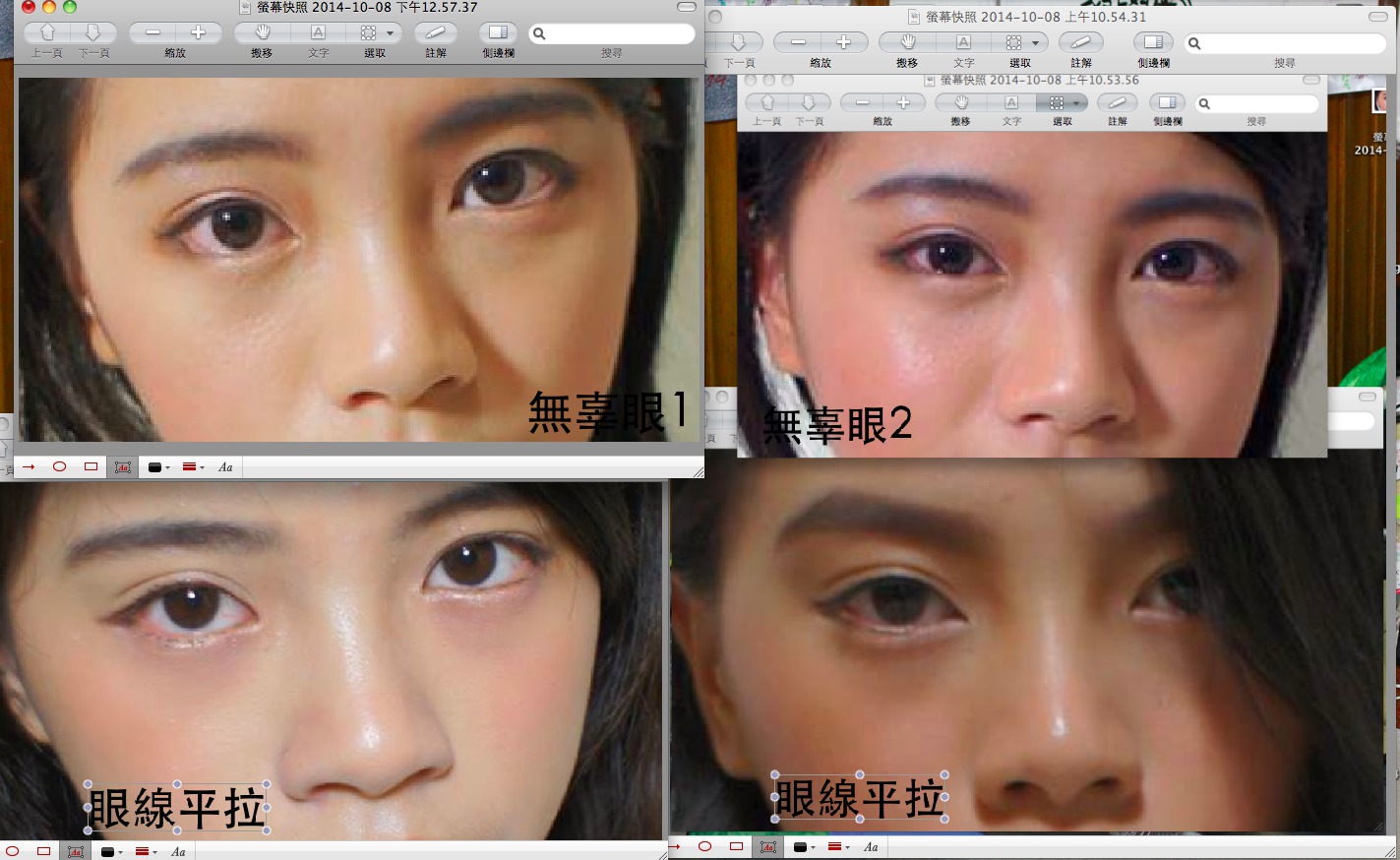1400x860 pixels.
Task: Select the rectangle tool in the bottom-right window's annotation bar
Action: coord(736,846)
